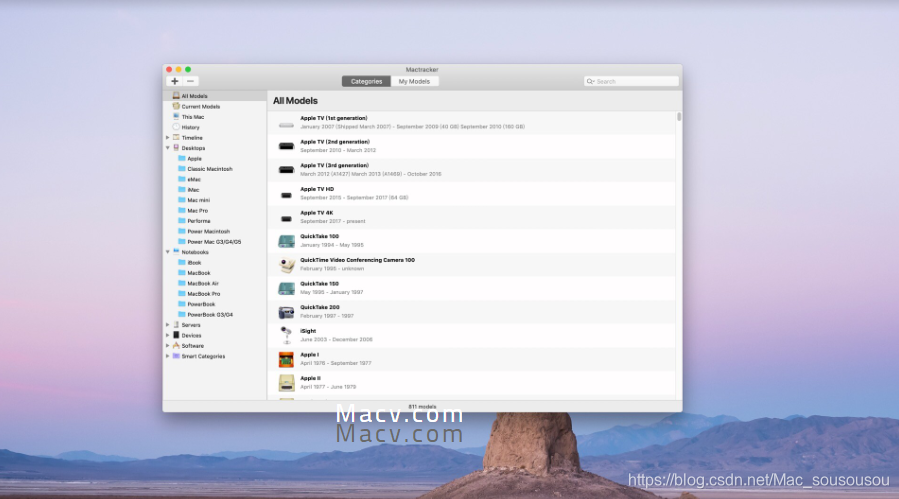Viewport: 899px width, 499px height.
Task: Click the Devices category icon
Action: (176, 335)
